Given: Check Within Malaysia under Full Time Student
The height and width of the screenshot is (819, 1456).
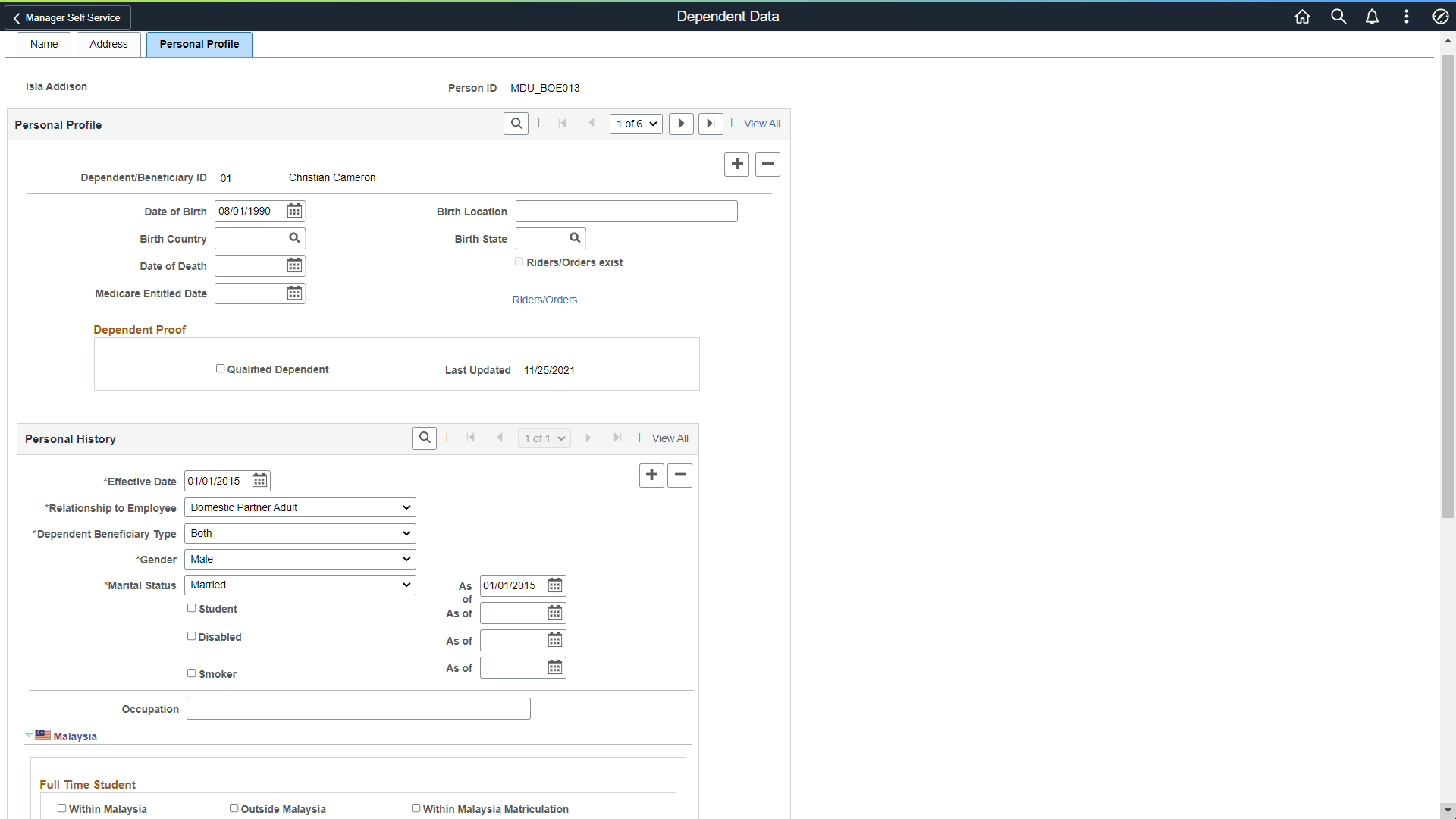Looking at the screenshot, I should [x=61, y=808].
